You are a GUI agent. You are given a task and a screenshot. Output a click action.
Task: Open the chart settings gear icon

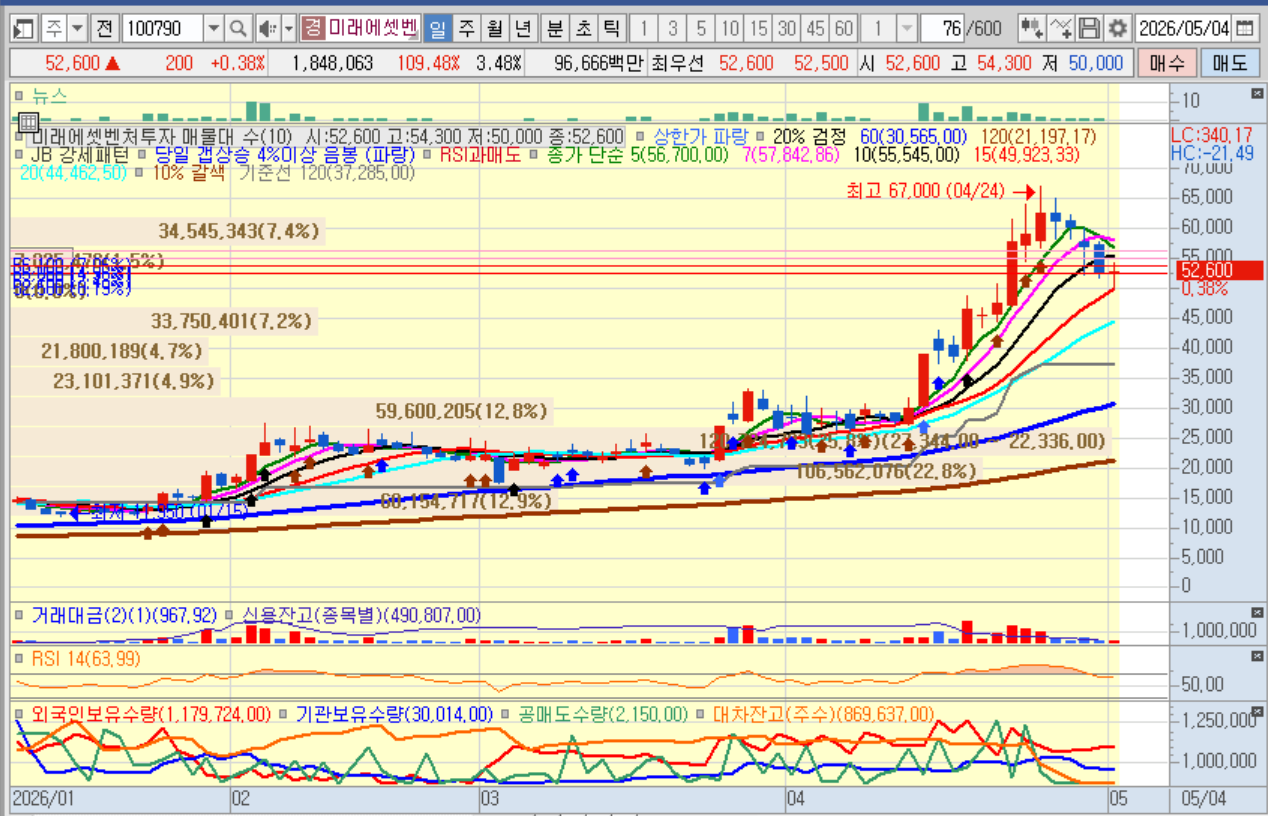[1117, 27]
